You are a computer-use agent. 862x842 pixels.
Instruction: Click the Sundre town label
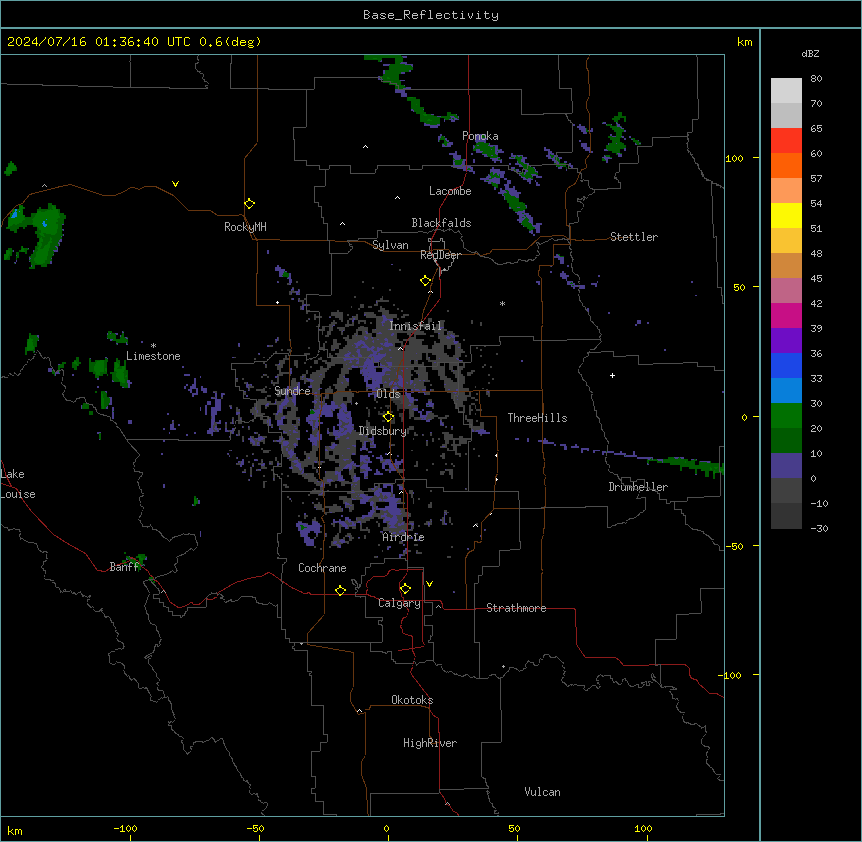pyautogui.click(x=292, y=391)
